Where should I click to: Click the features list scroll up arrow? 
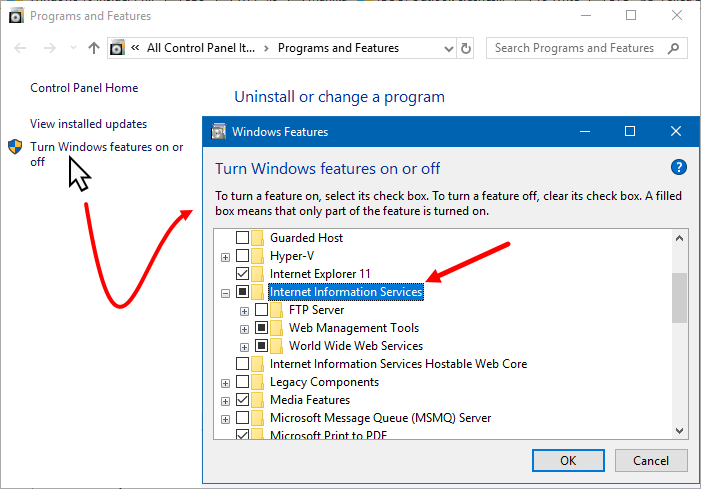coord(679,238)
